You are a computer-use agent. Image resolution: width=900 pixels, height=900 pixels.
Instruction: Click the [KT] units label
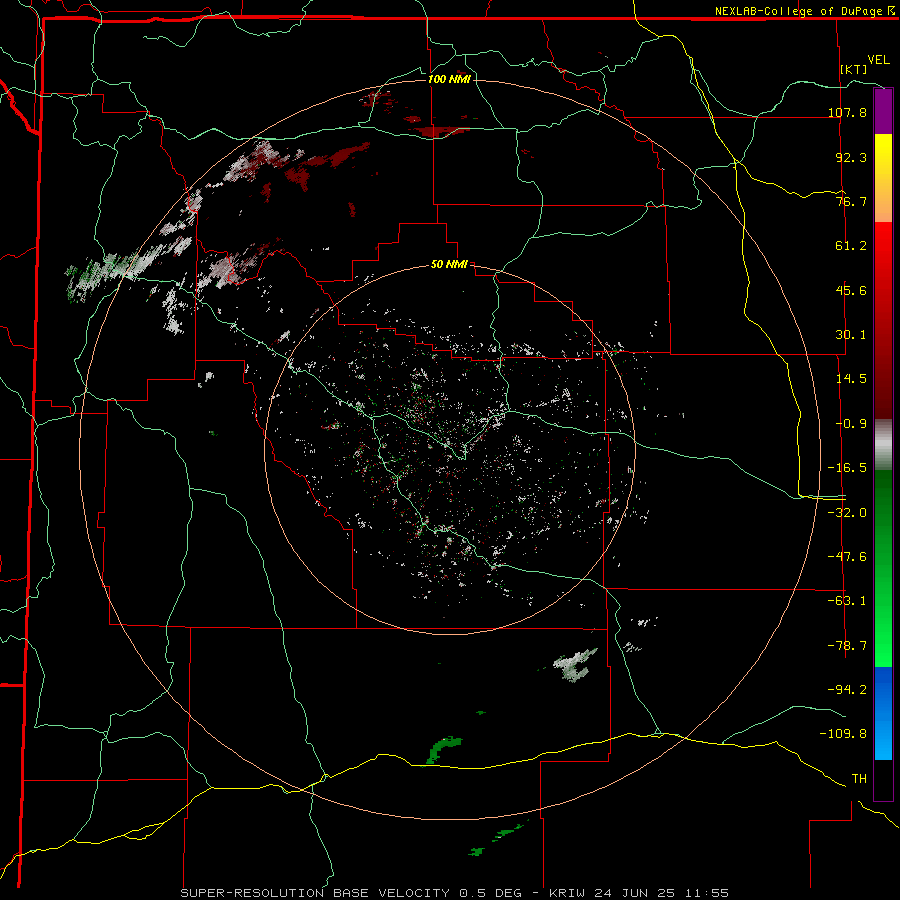(x=854, y=69)
